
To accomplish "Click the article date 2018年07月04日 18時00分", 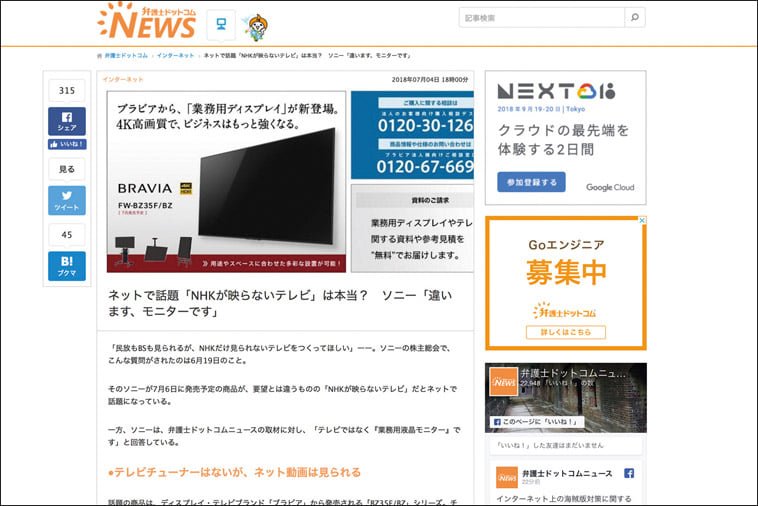I will 430,79.
